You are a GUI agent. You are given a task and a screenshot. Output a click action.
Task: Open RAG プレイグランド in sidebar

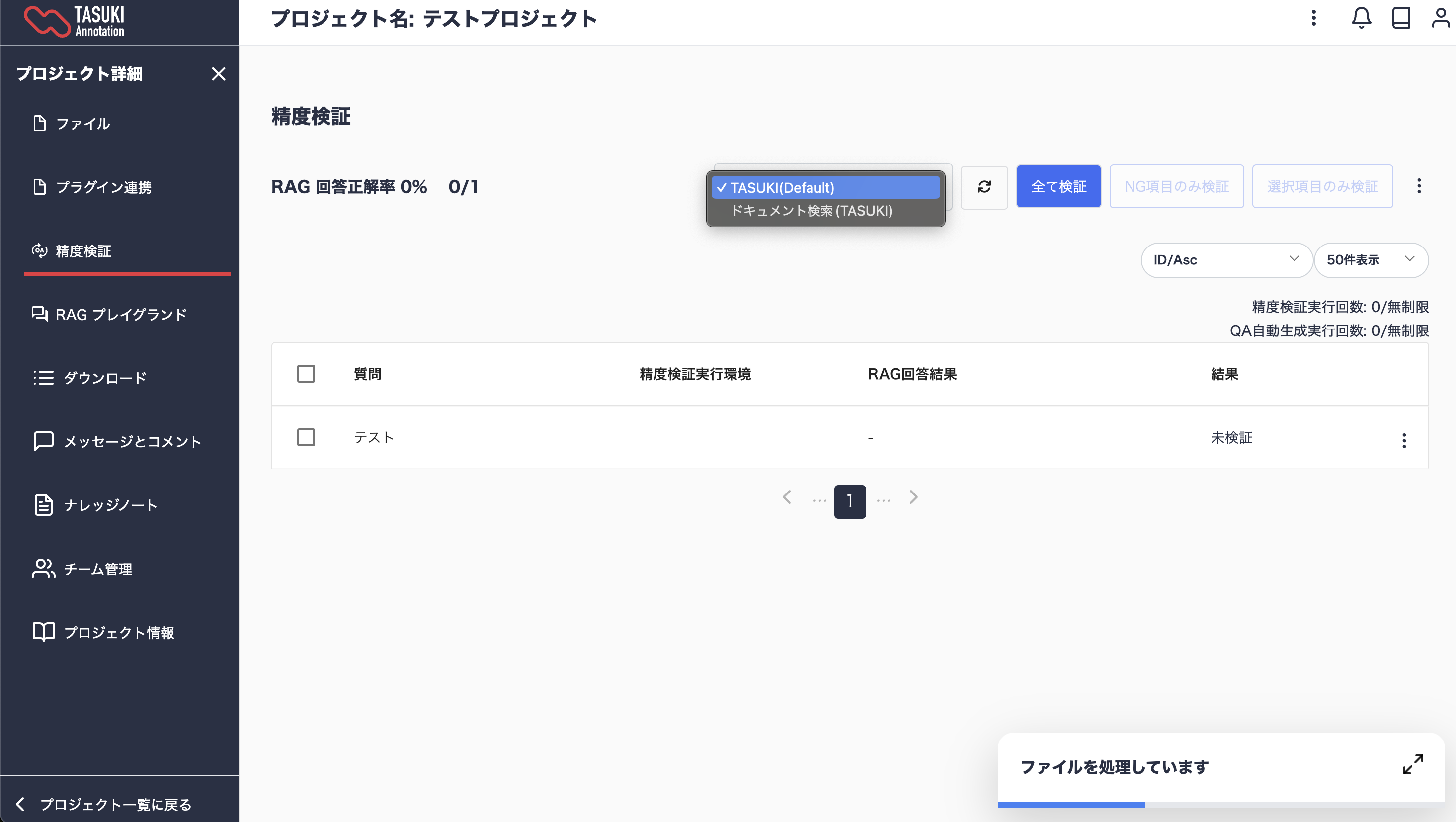(120, 314)
